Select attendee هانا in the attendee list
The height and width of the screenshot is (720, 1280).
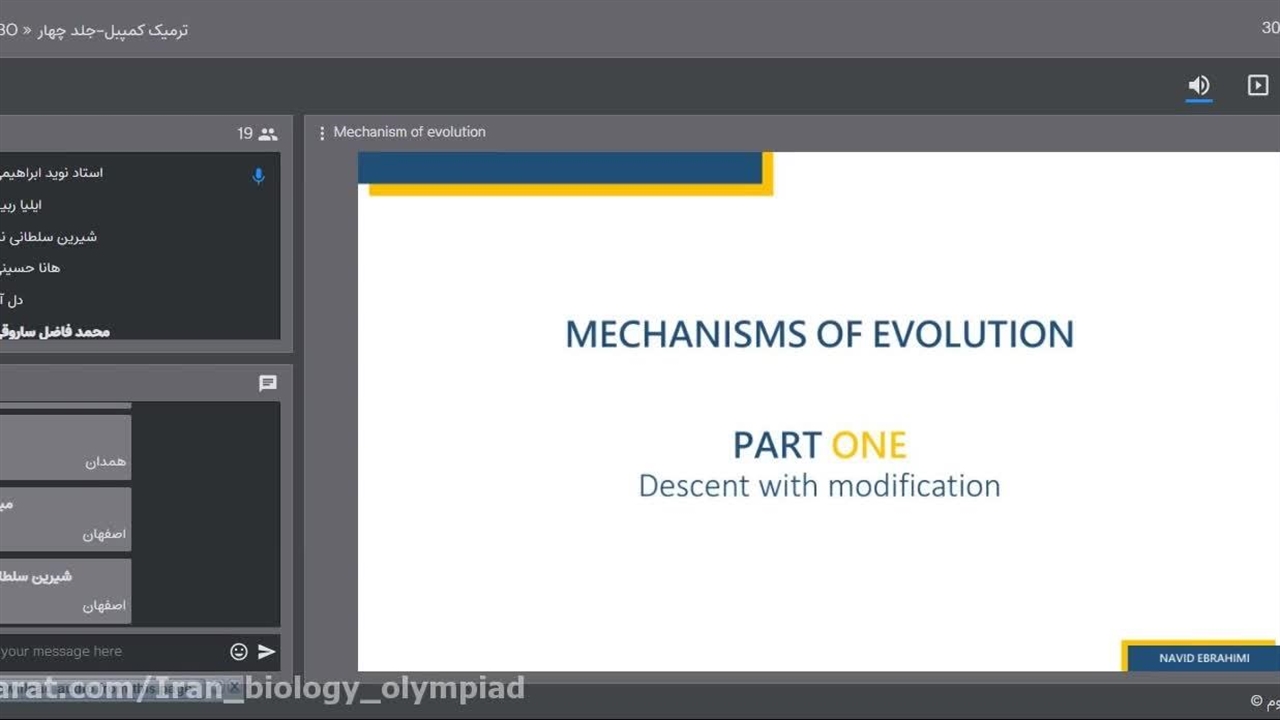point(32,268)
